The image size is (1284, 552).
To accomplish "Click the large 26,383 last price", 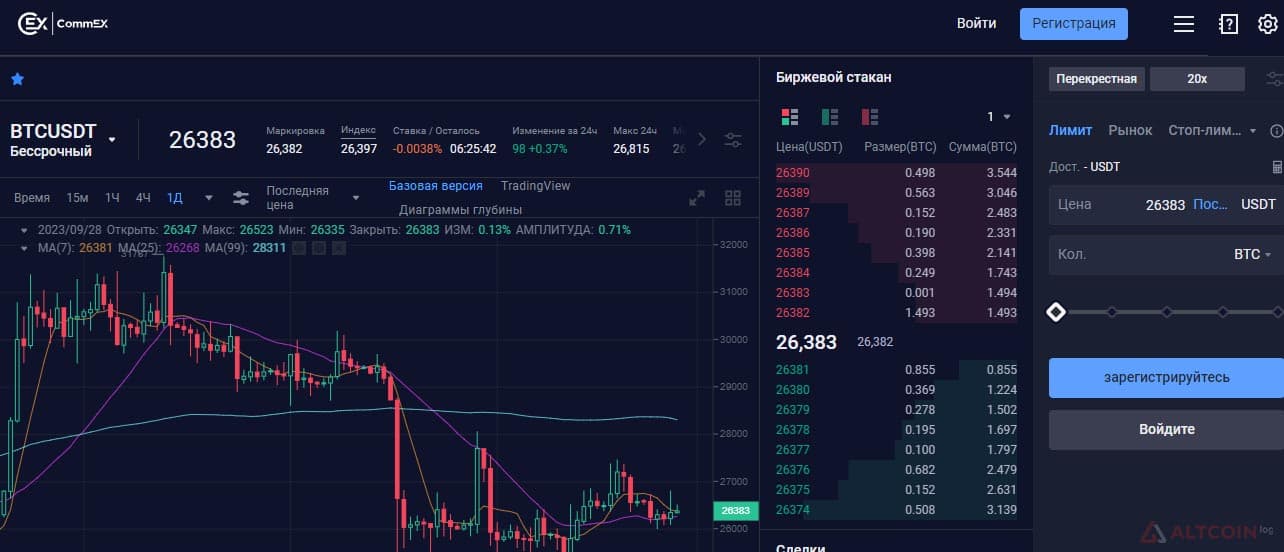I will pos(806,342).
